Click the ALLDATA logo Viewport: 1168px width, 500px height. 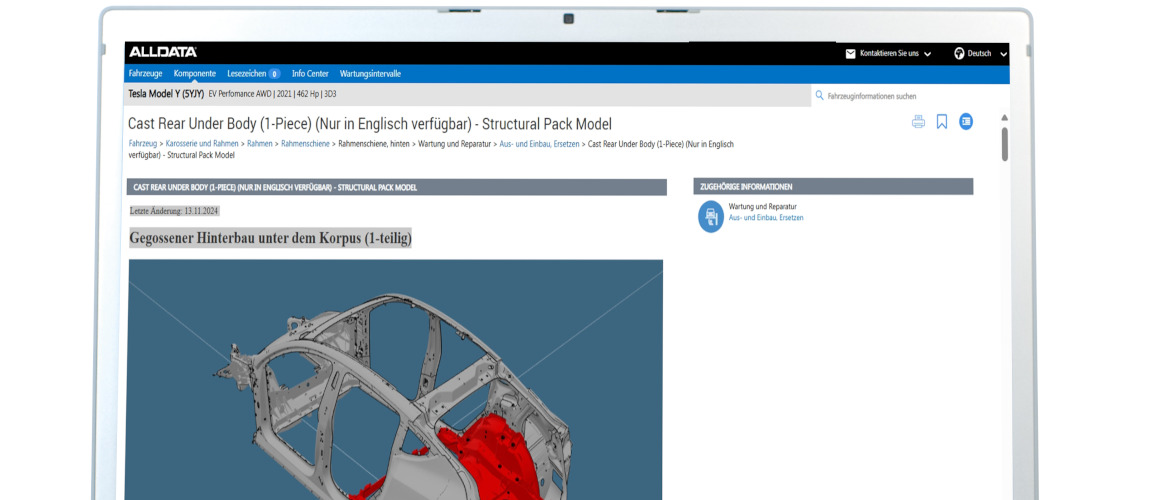coord(162,52)
